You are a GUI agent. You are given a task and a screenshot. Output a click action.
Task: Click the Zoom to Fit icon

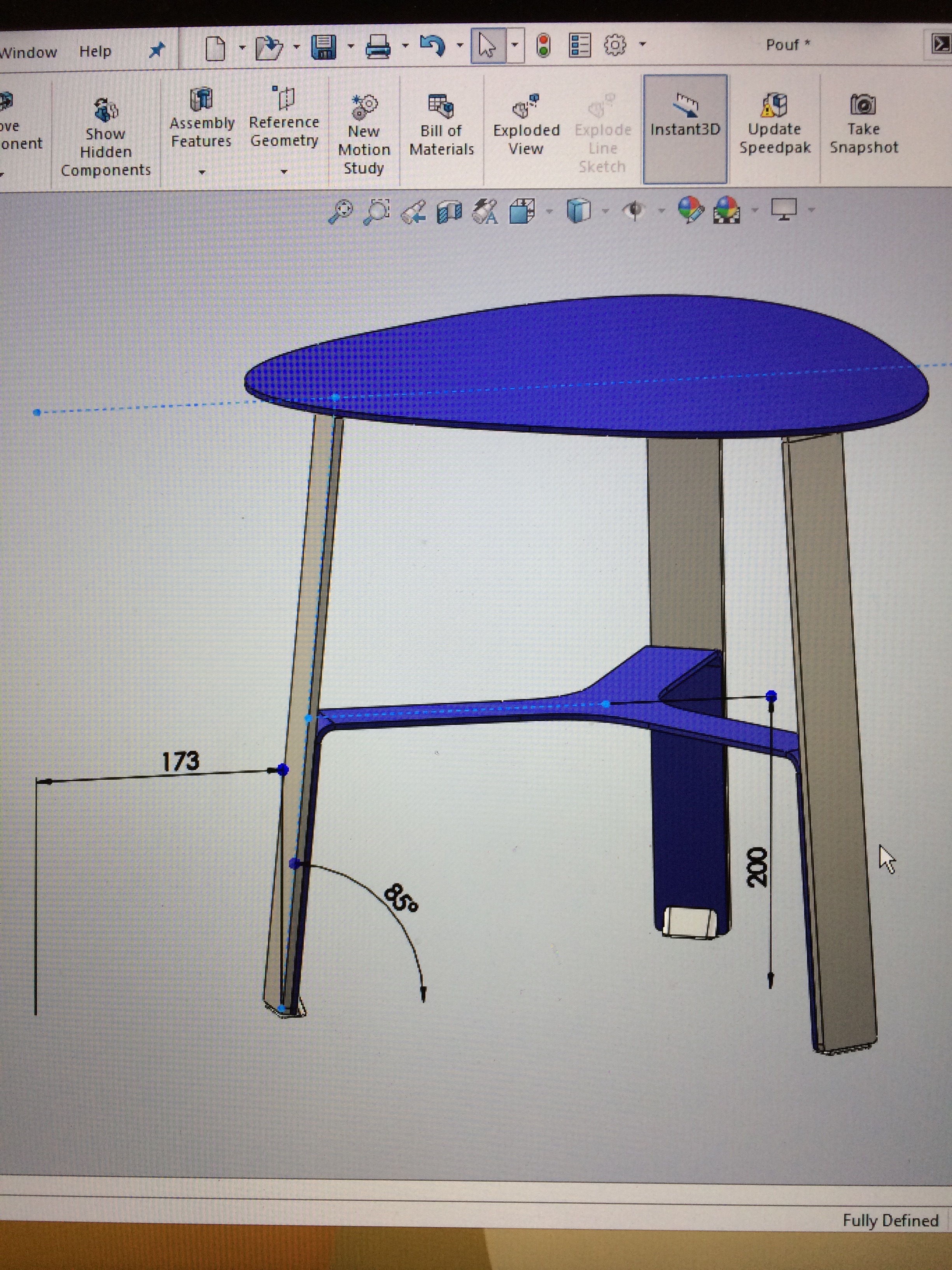(x=340, y=211)
